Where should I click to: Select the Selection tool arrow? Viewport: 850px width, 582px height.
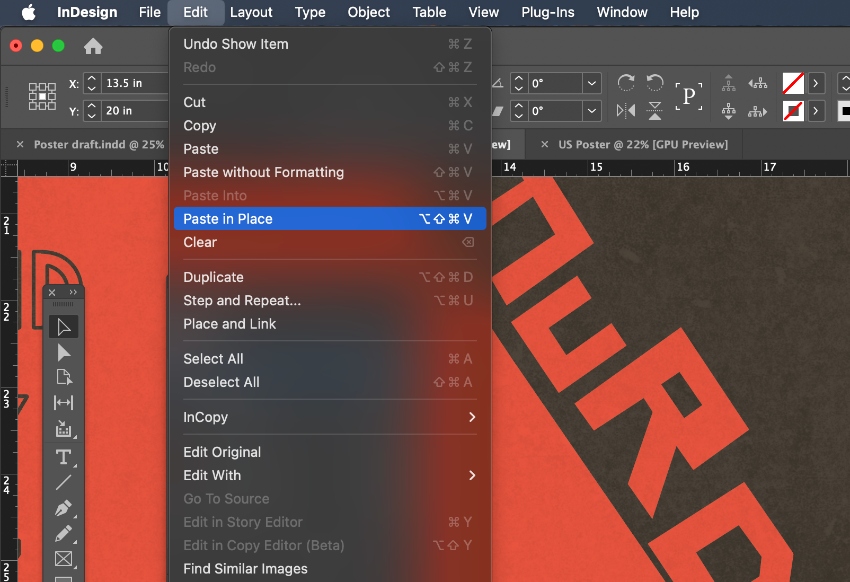coord(63,327)
